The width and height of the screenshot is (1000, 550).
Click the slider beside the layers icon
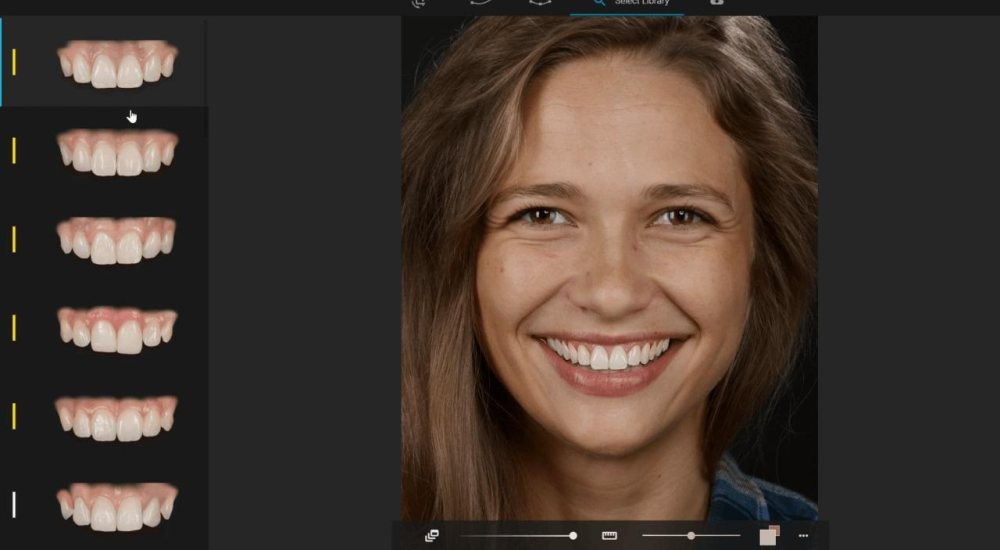518,536
